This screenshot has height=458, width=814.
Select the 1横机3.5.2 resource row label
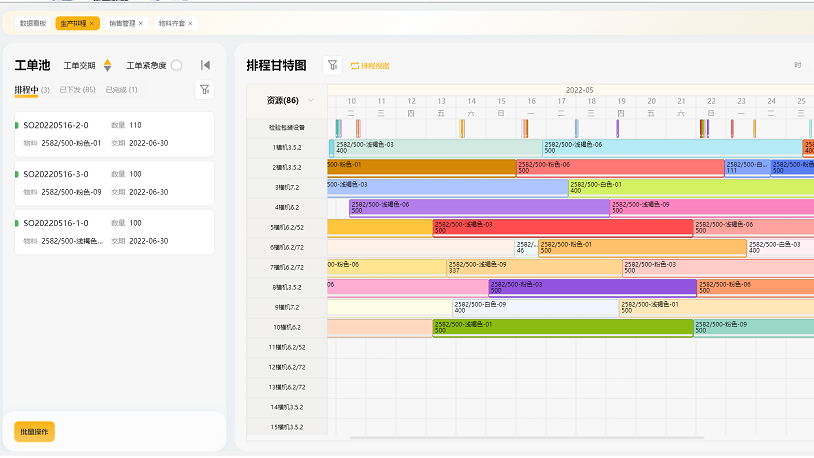point(287,147)
